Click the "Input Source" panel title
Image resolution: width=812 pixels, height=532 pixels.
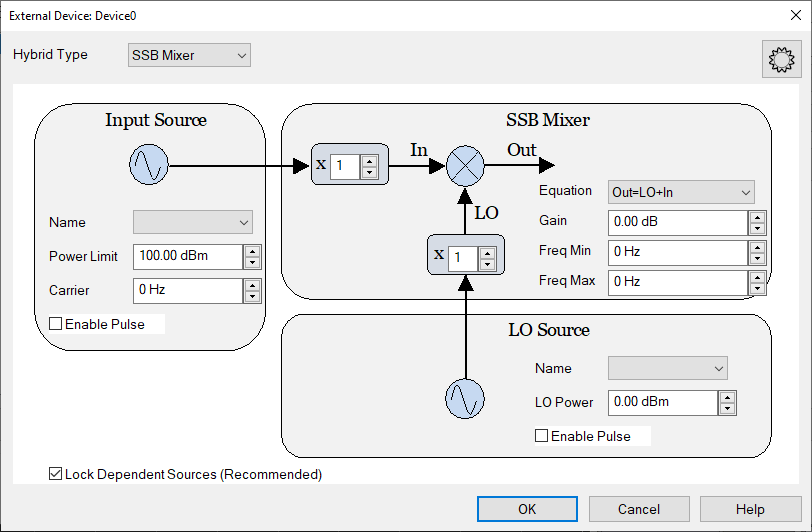click(156, 120)
